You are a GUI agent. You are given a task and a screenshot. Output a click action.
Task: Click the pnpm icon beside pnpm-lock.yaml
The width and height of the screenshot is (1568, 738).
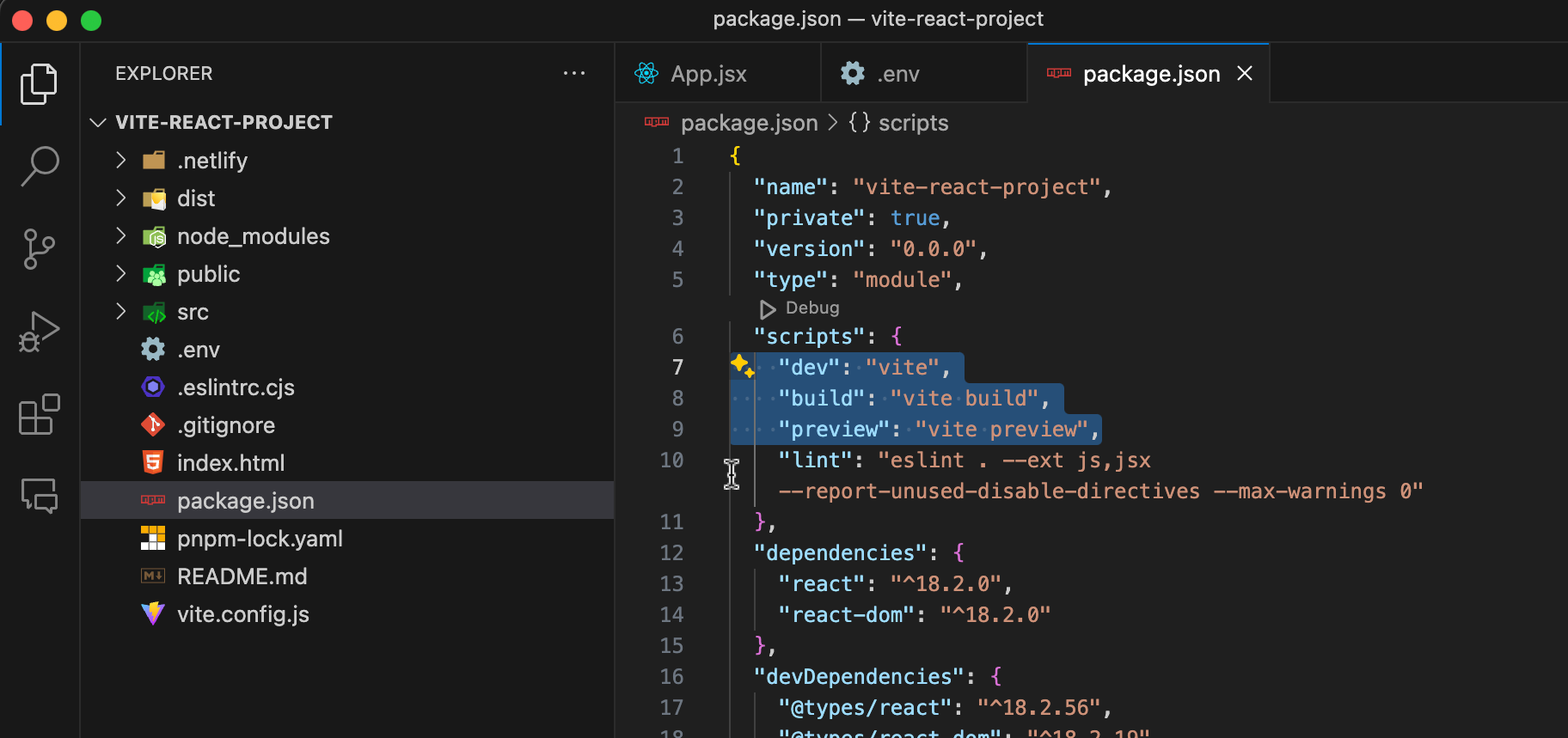(153, 538)
